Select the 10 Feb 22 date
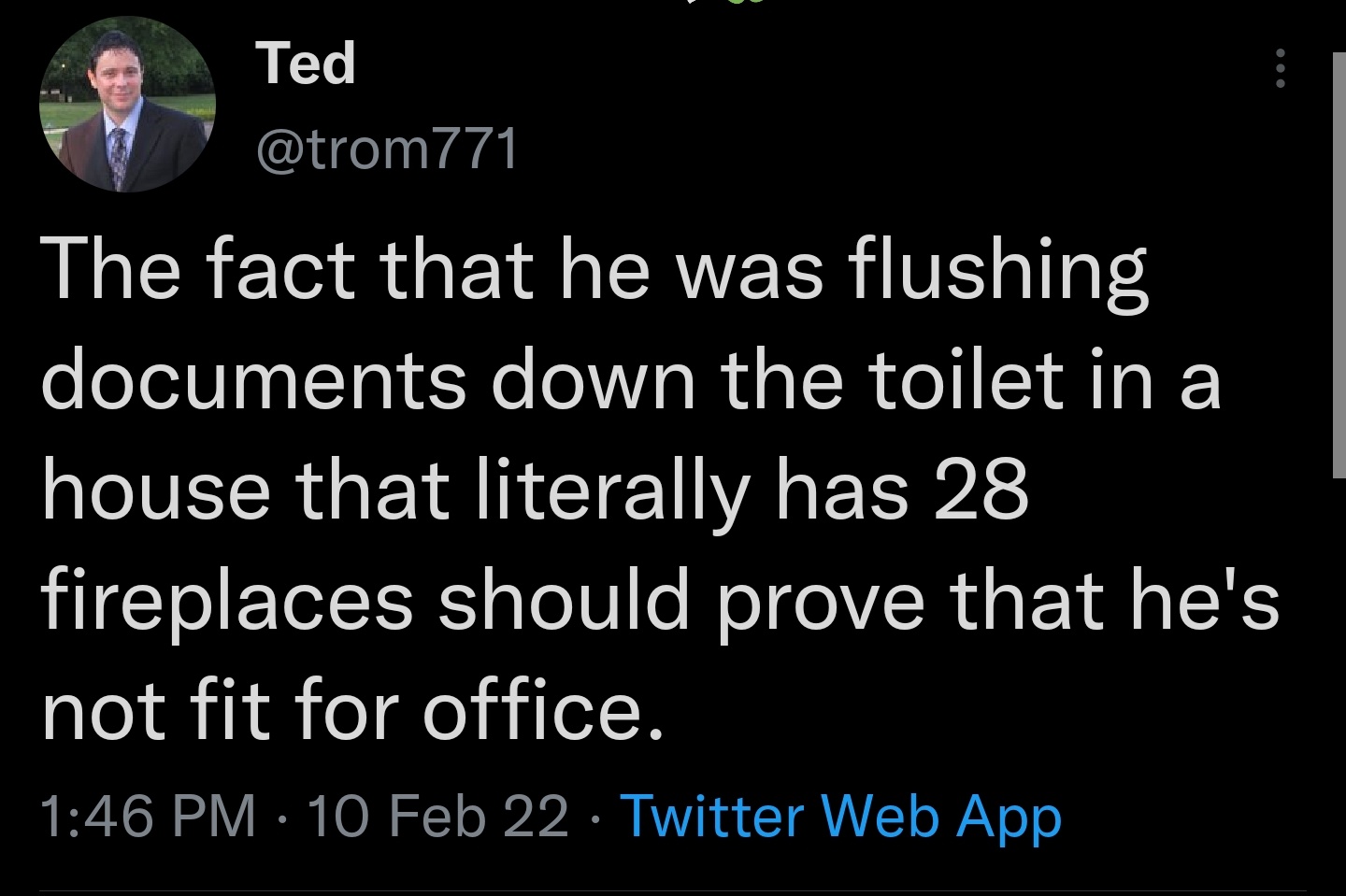The height and width of the screenshot is (896, 1346). (x=437, y=816)
